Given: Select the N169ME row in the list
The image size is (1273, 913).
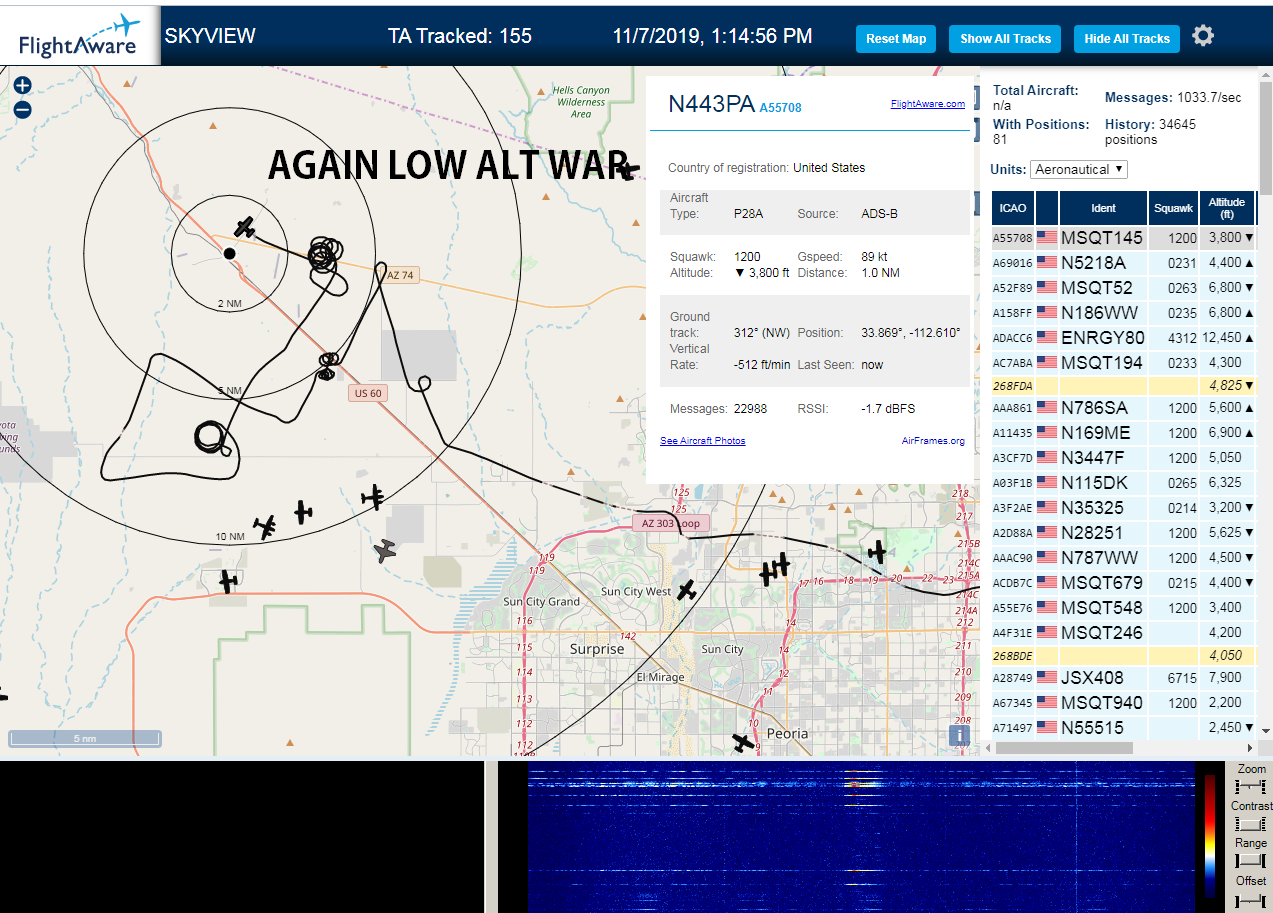Looking at the screenshot, I should point(1124,433).
